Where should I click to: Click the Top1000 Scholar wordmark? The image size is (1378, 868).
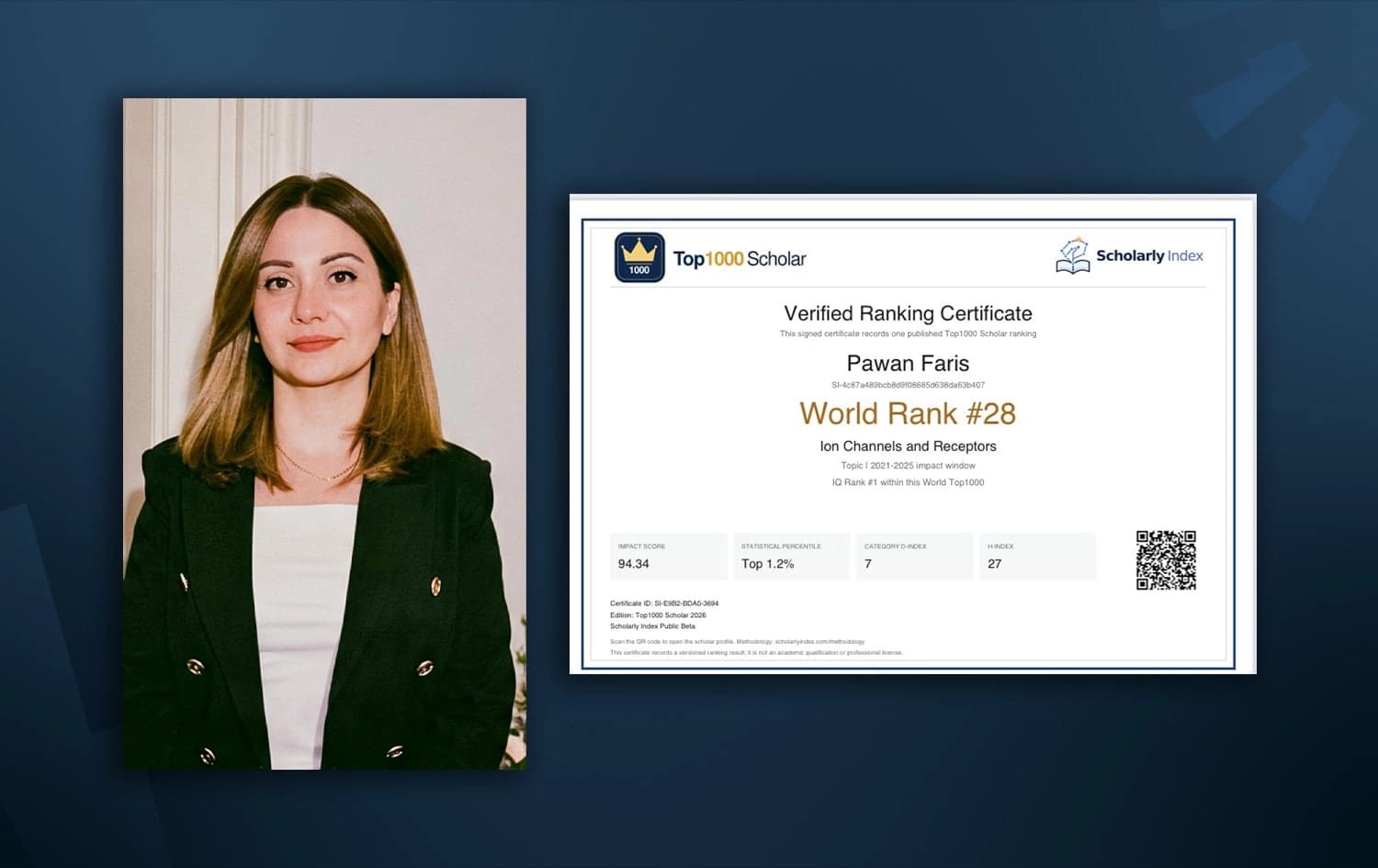pos(740,259)
